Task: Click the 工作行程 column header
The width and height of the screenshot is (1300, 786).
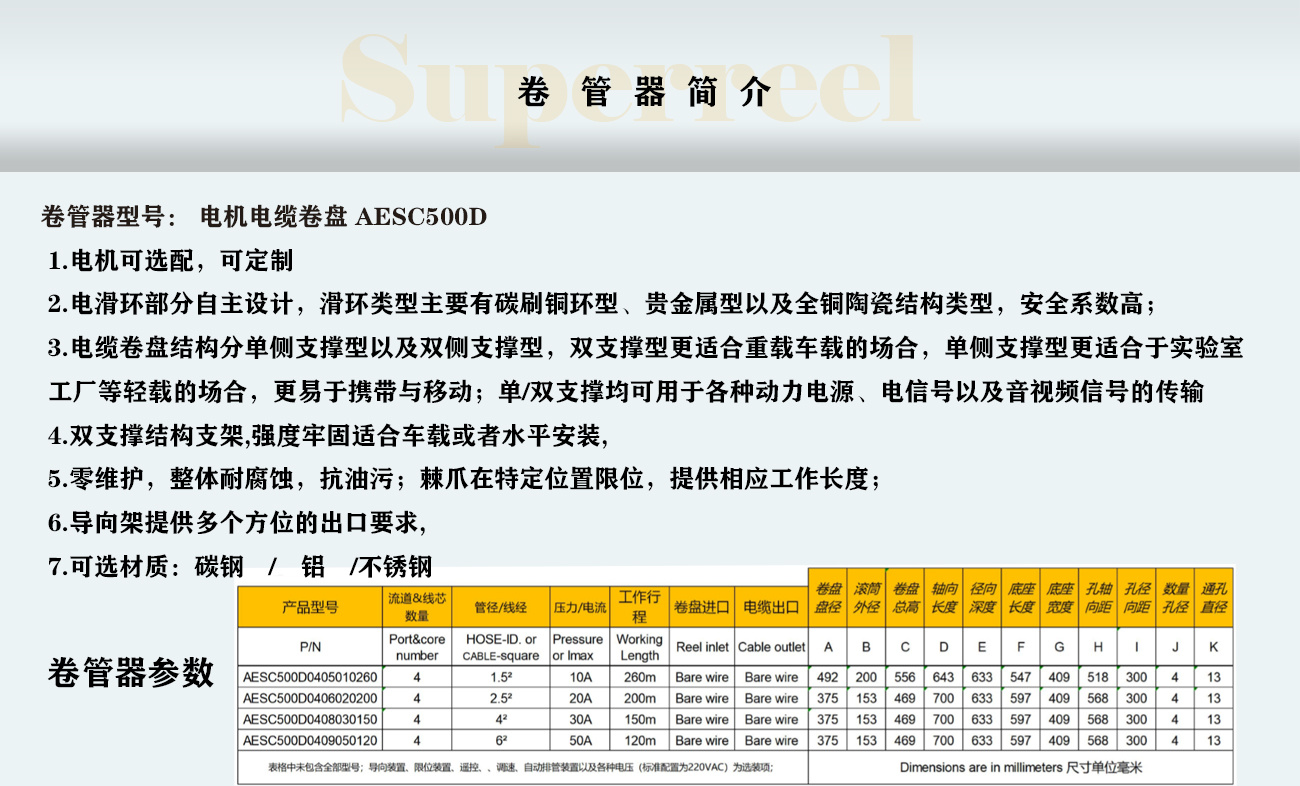Action: coord(639,607)
